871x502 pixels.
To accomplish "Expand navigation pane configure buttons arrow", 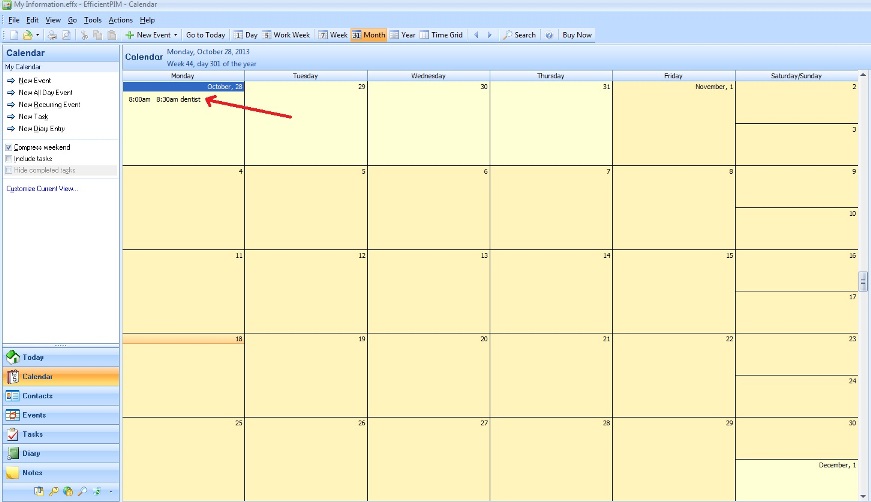I will coord(110,491).
